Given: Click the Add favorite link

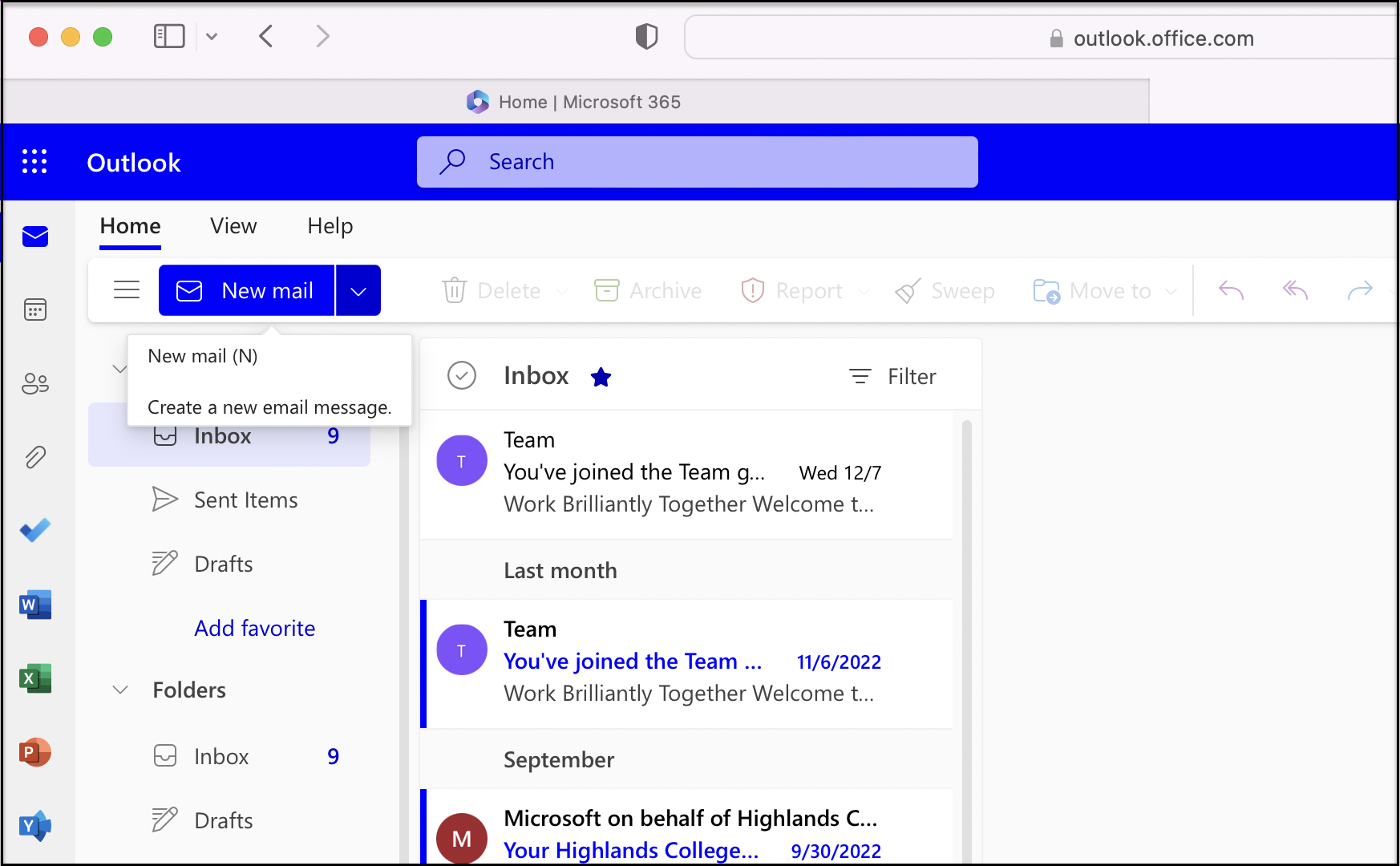Looking at the screenshot, I should coord(254,628).
